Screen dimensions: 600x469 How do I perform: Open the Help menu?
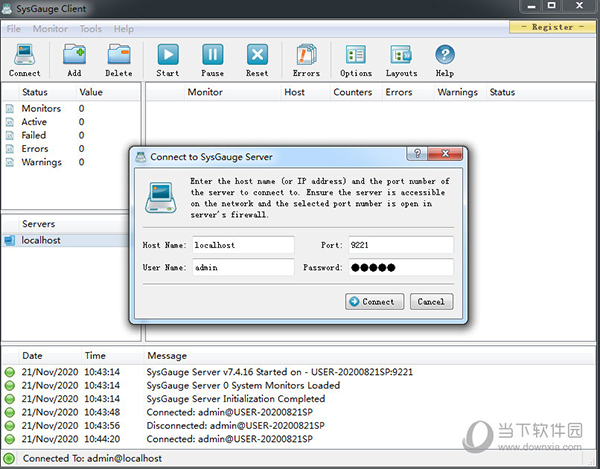point(124,29)
